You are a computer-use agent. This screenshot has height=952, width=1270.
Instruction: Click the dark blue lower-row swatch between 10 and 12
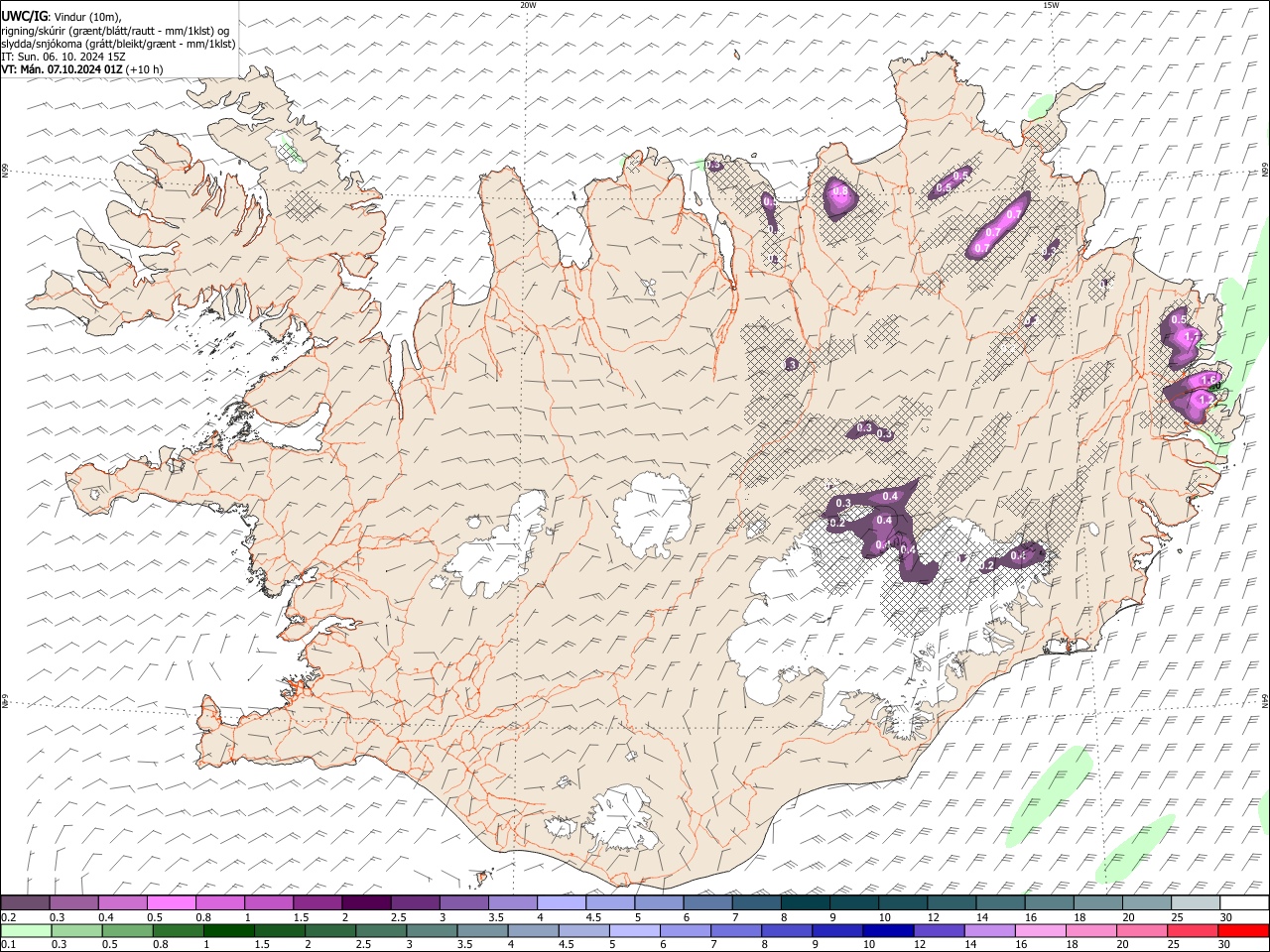pos(887,930)
